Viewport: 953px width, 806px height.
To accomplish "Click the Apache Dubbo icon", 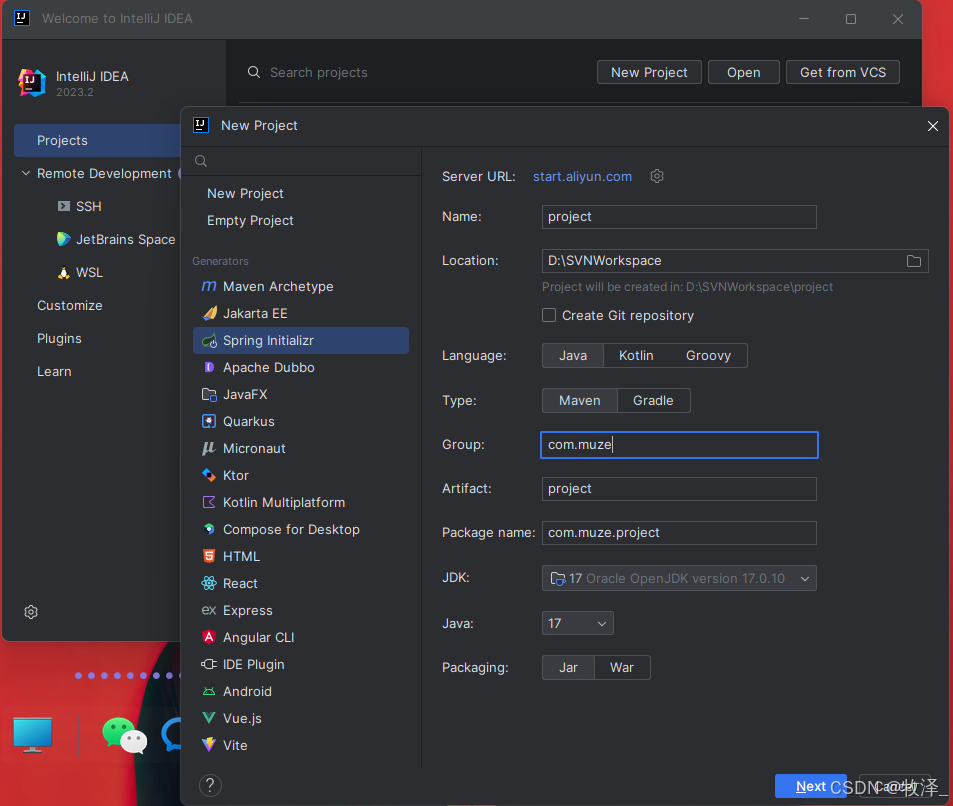I will [x=209, y=367].
